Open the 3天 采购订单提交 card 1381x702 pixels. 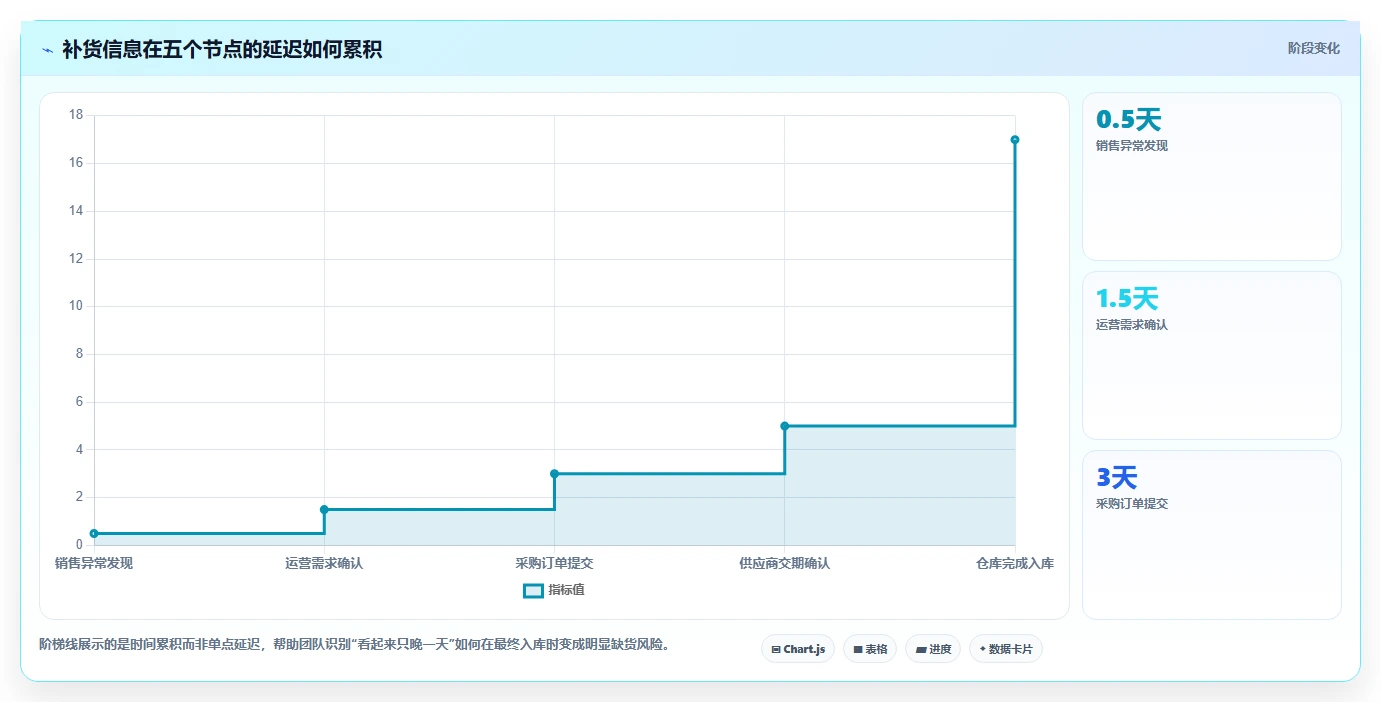click(x=1211, y=534)
